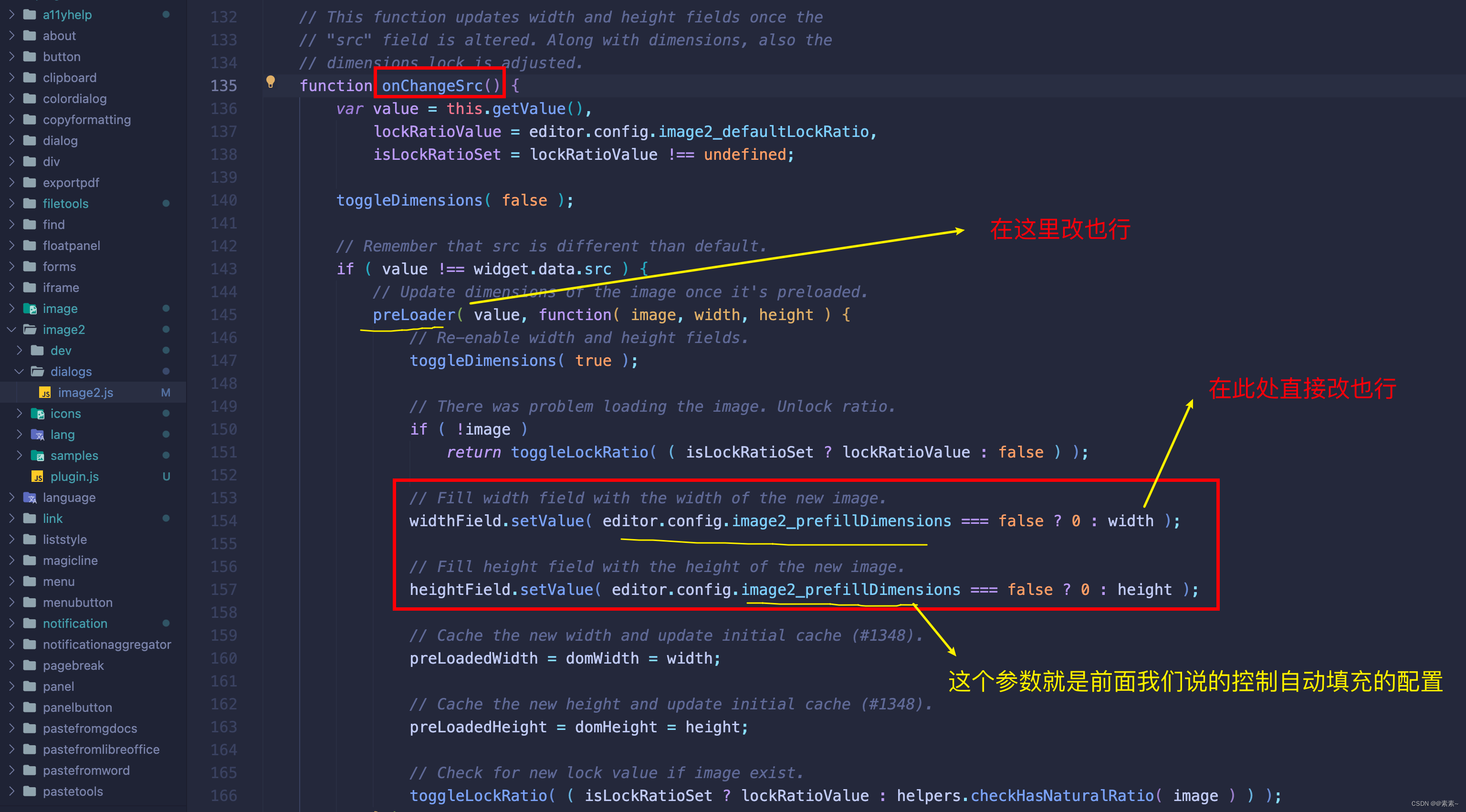Click the find folder icon

(30, 224)
